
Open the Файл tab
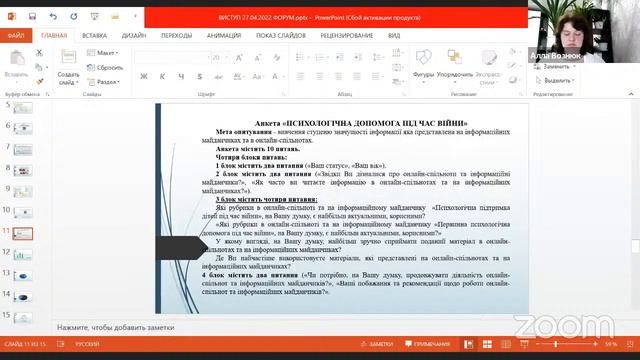point(16,36)
